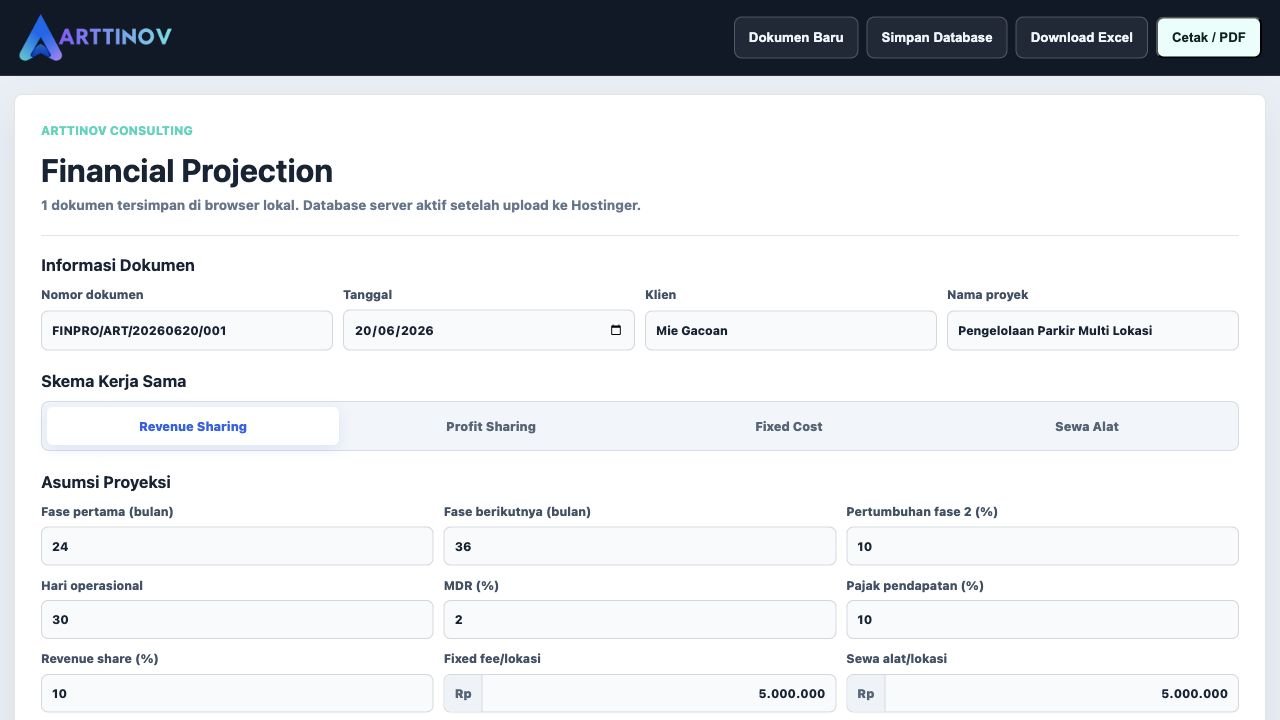The height and width of the screenshot is (720, 1280).
Task: Click the Fase pertama (bulan) field
Action: (237, 546)
